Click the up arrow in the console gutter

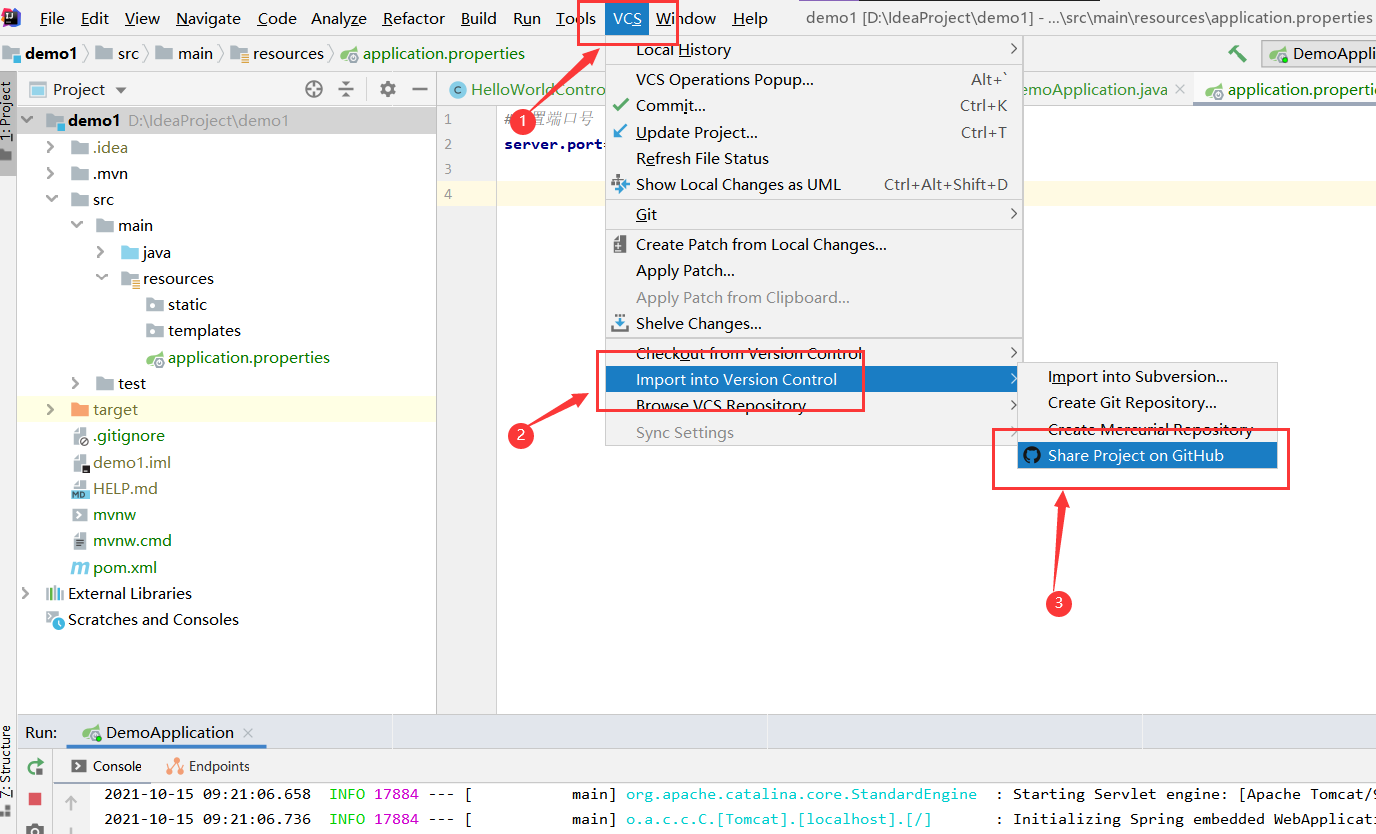coord(71,802)
